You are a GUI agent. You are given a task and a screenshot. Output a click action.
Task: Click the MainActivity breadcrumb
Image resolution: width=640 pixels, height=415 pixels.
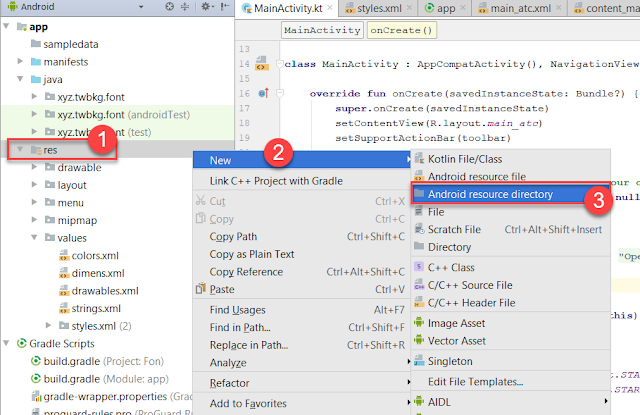pyautogui.click(x=322, y=30)
